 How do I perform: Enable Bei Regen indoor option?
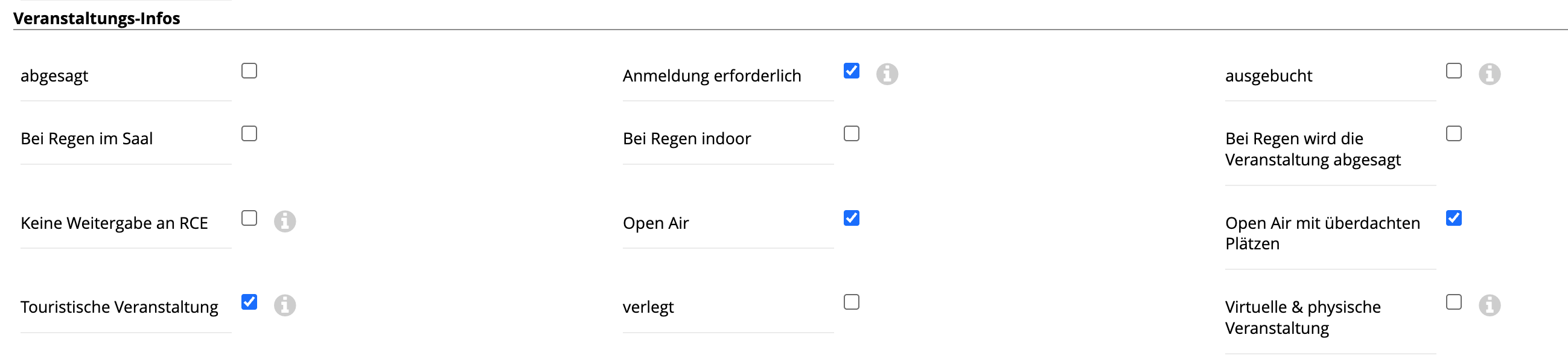(x=851, y=134)
